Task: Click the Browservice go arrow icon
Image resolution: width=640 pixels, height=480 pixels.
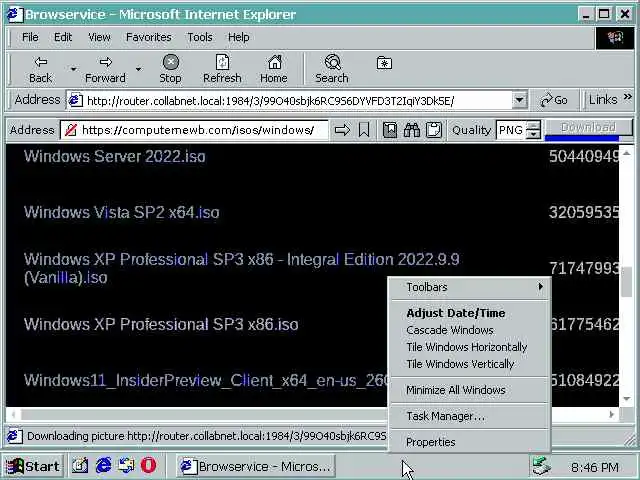Action: pos(342,130)
